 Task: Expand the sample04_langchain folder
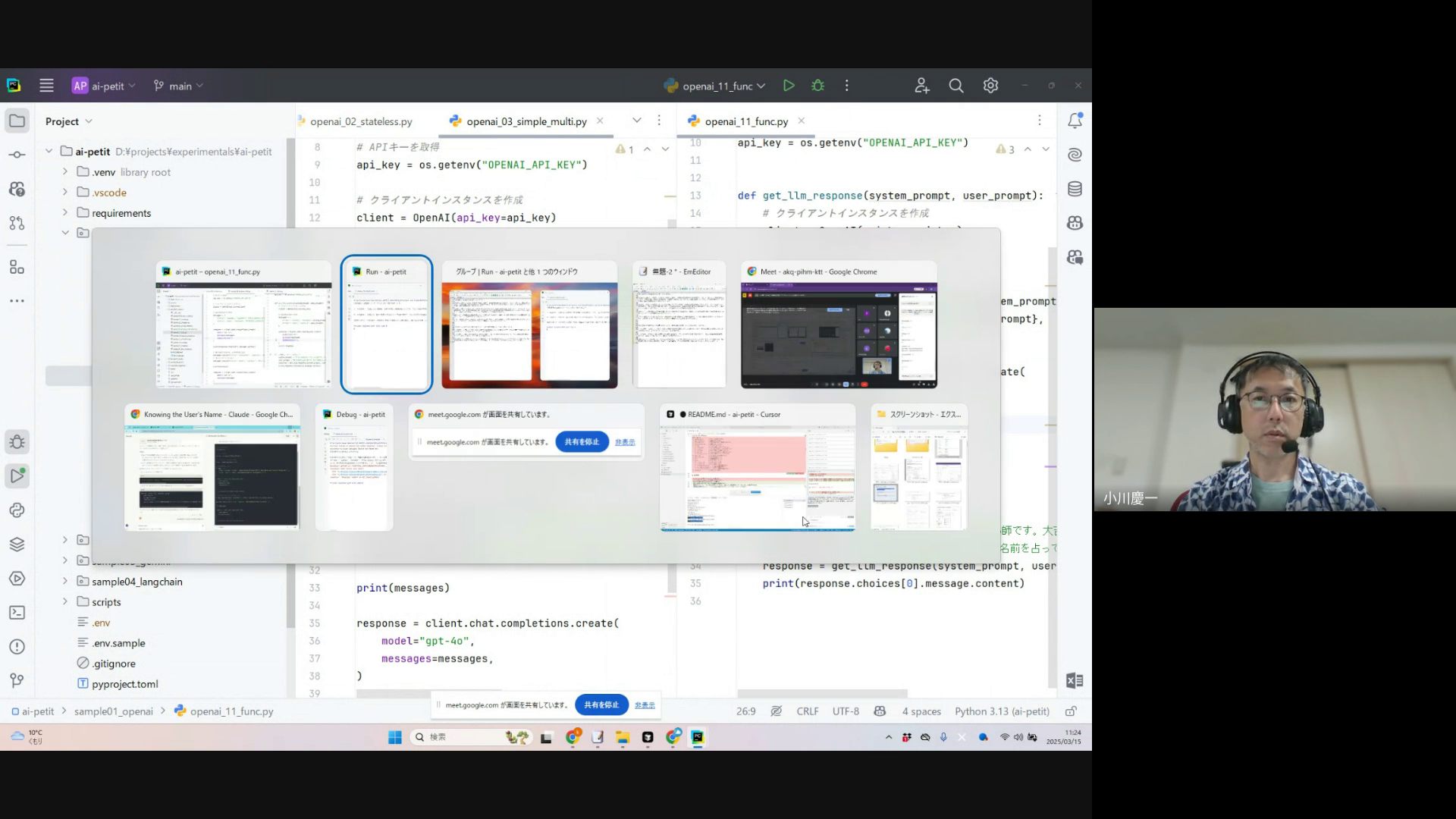coord(65,582)
